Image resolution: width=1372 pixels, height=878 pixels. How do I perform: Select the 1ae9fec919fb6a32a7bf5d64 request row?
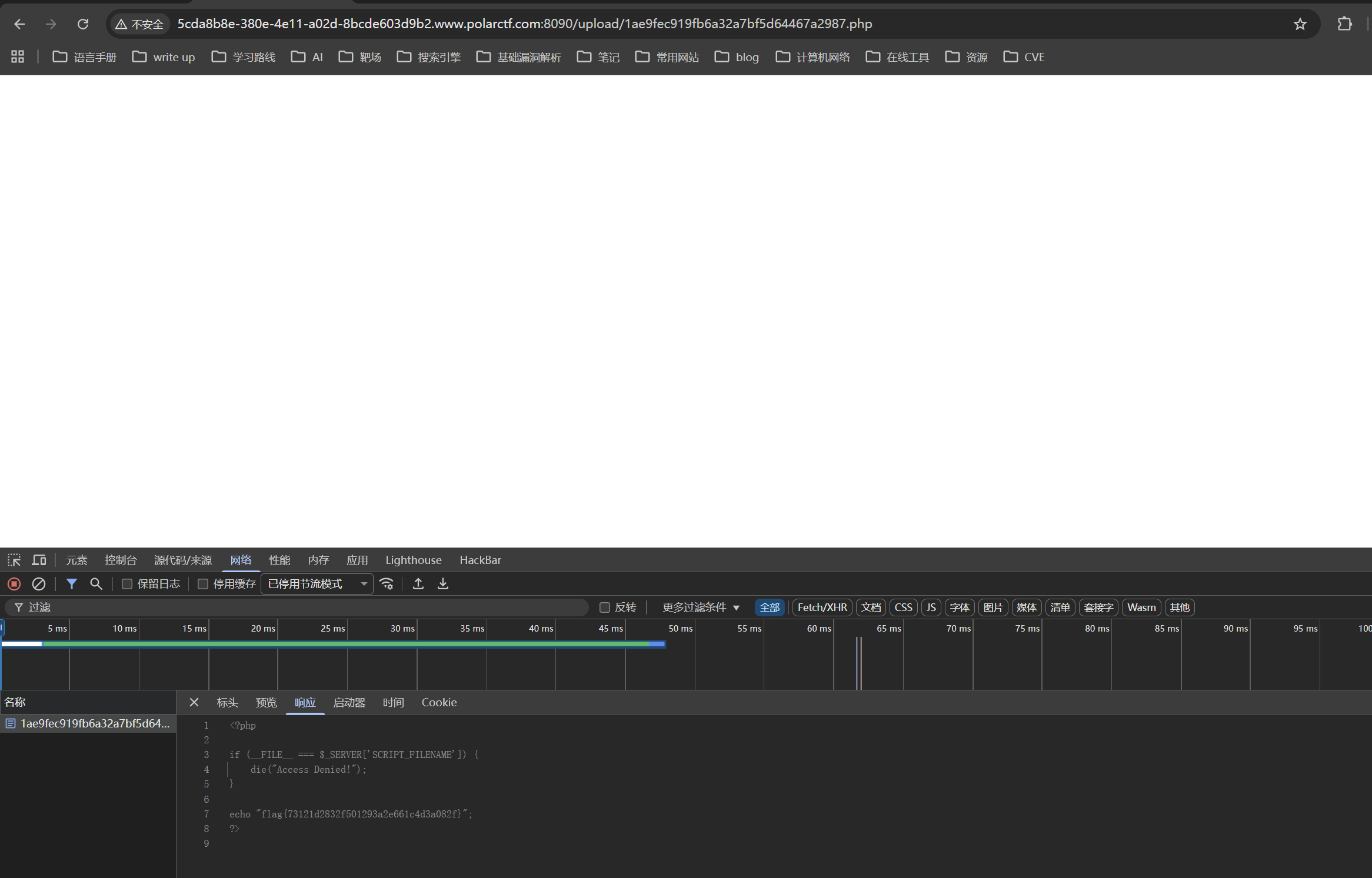point(88,723)
